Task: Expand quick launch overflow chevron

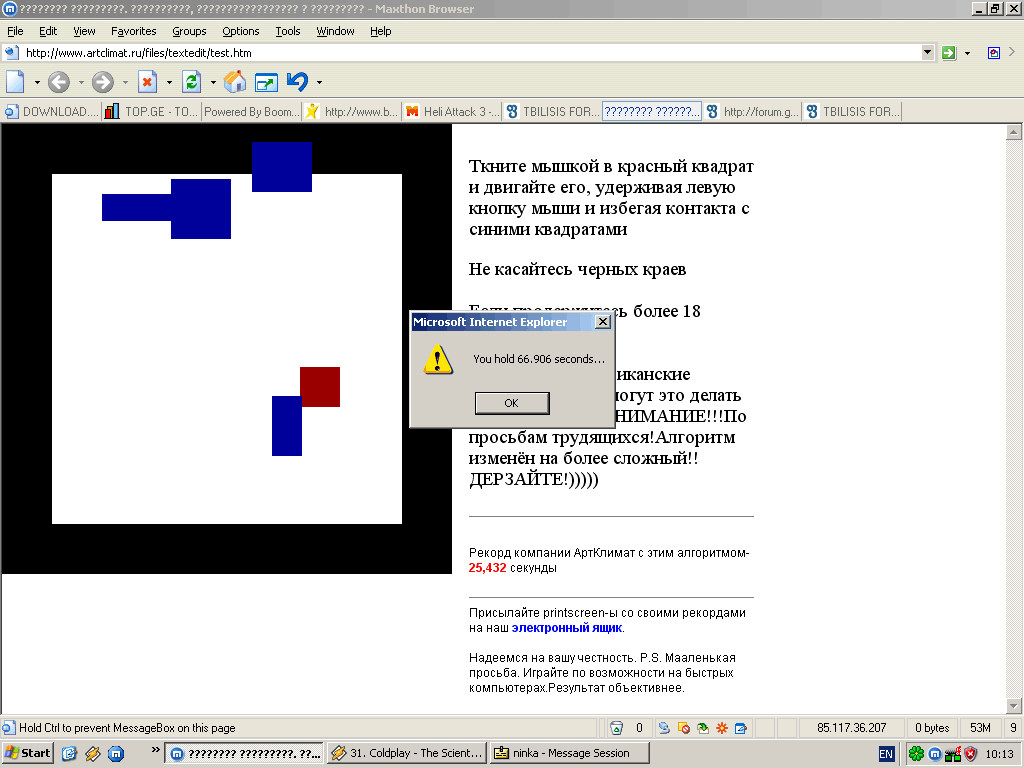Action: point(155,750)
